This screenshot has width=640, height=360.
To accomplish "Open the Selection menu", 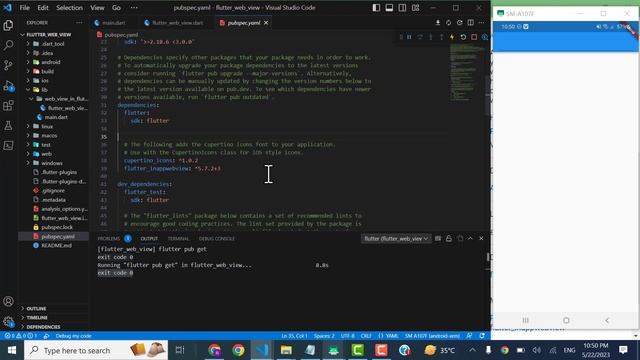I will pos(69,8).
